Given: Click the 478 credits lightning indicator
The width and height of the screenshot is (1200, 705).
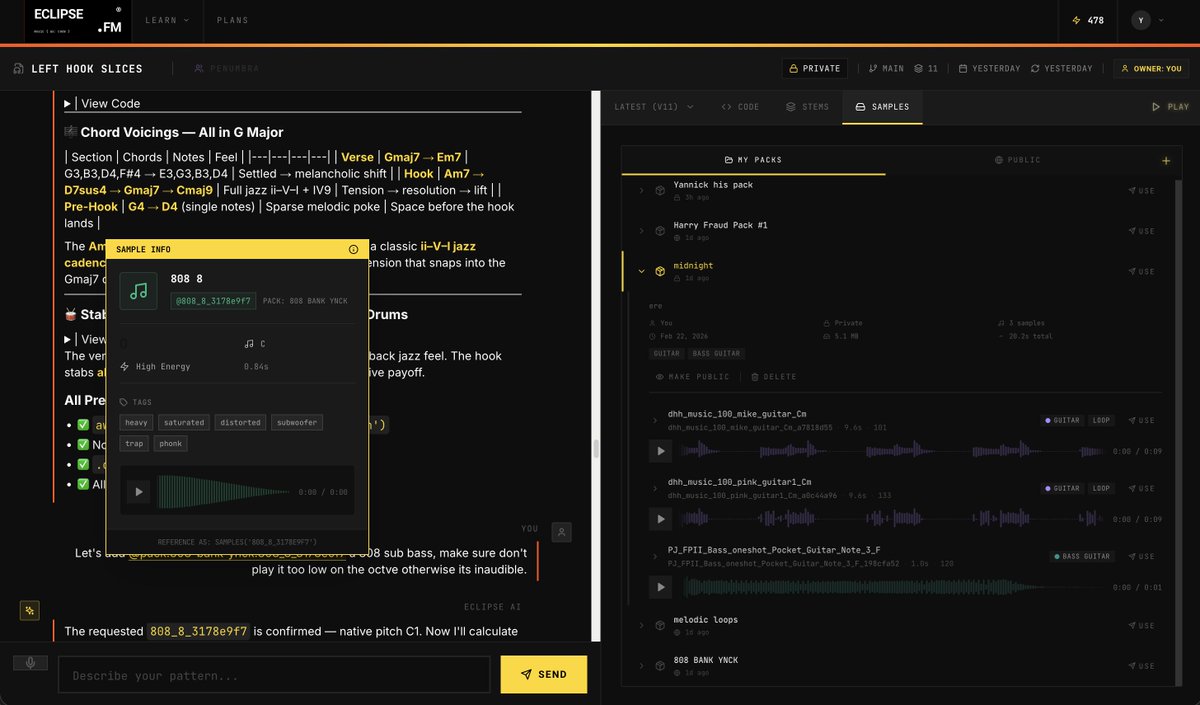Looking at the screenshot, I should pos(1087,20).
